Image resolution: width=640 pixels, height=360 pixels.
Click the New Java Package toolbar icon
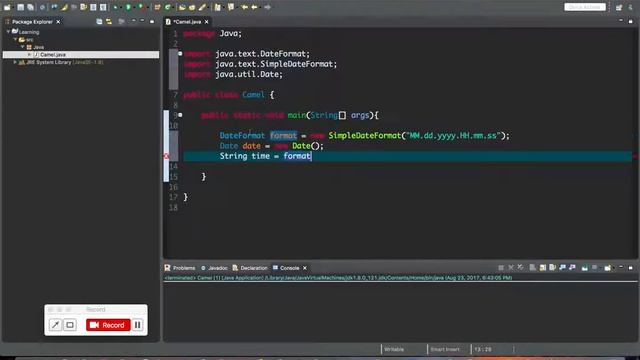coord(158,7)
